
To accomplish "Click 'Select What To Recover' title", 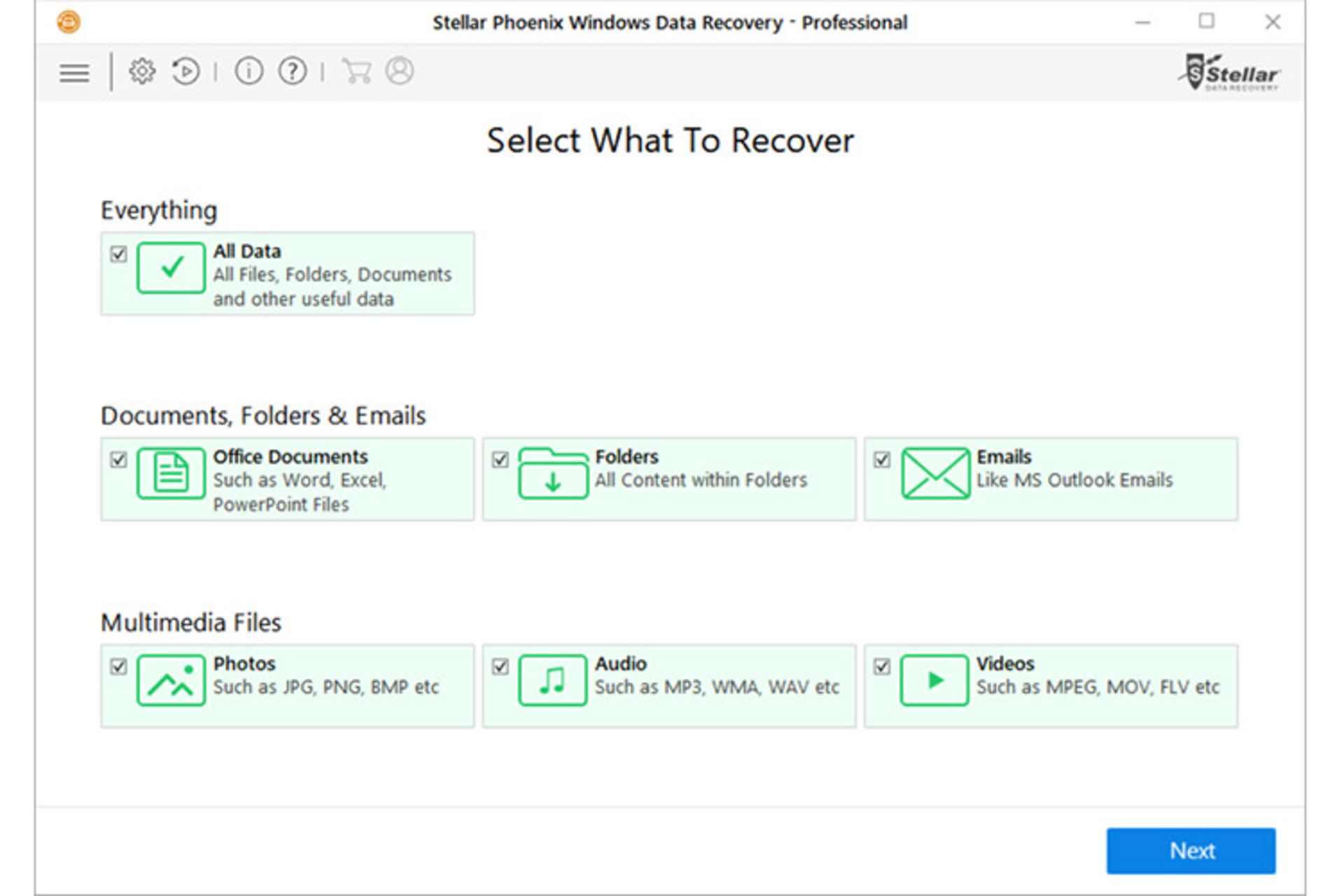I will (670, 141).
